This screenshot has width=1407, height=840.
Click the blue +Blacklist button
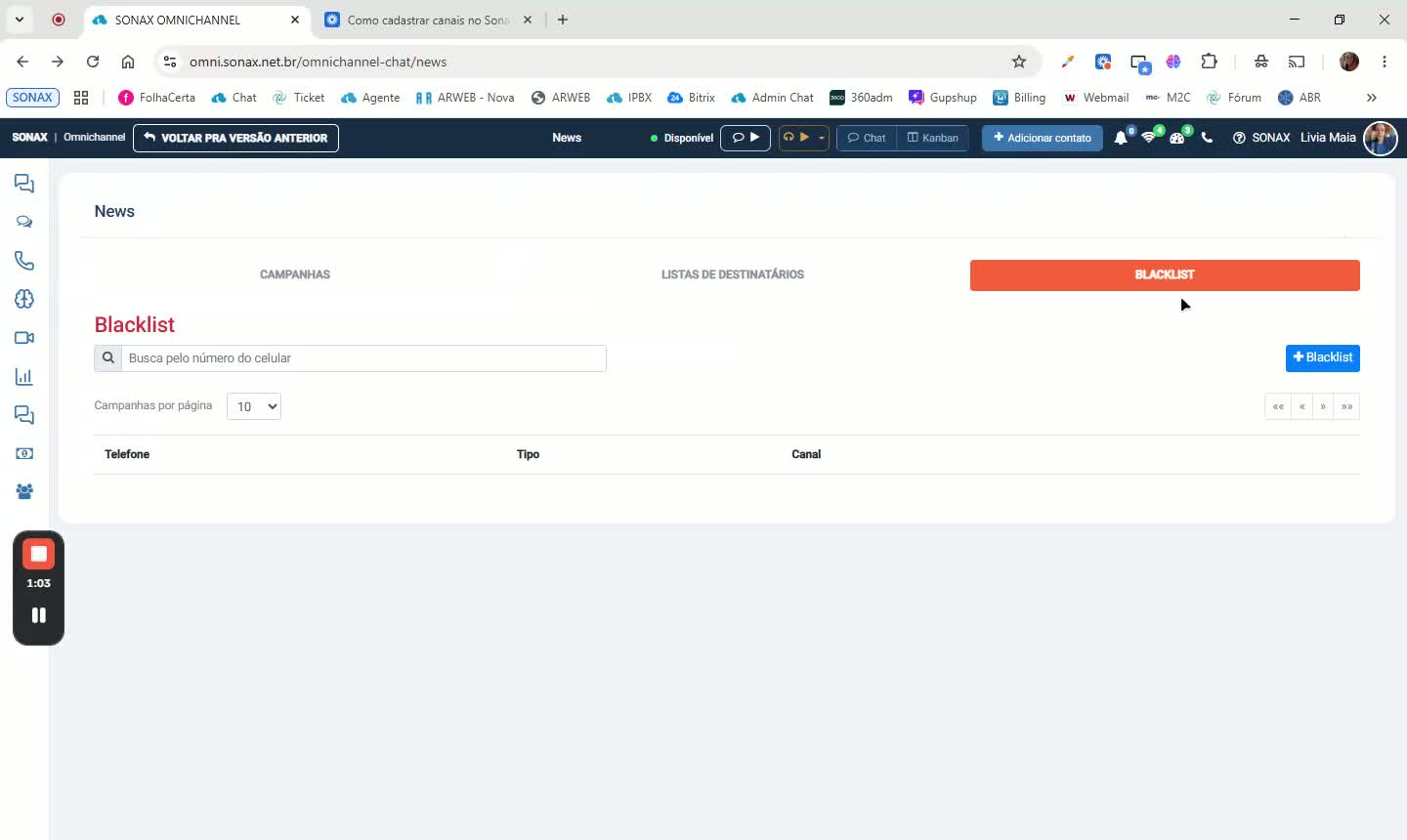(1323, 357)
